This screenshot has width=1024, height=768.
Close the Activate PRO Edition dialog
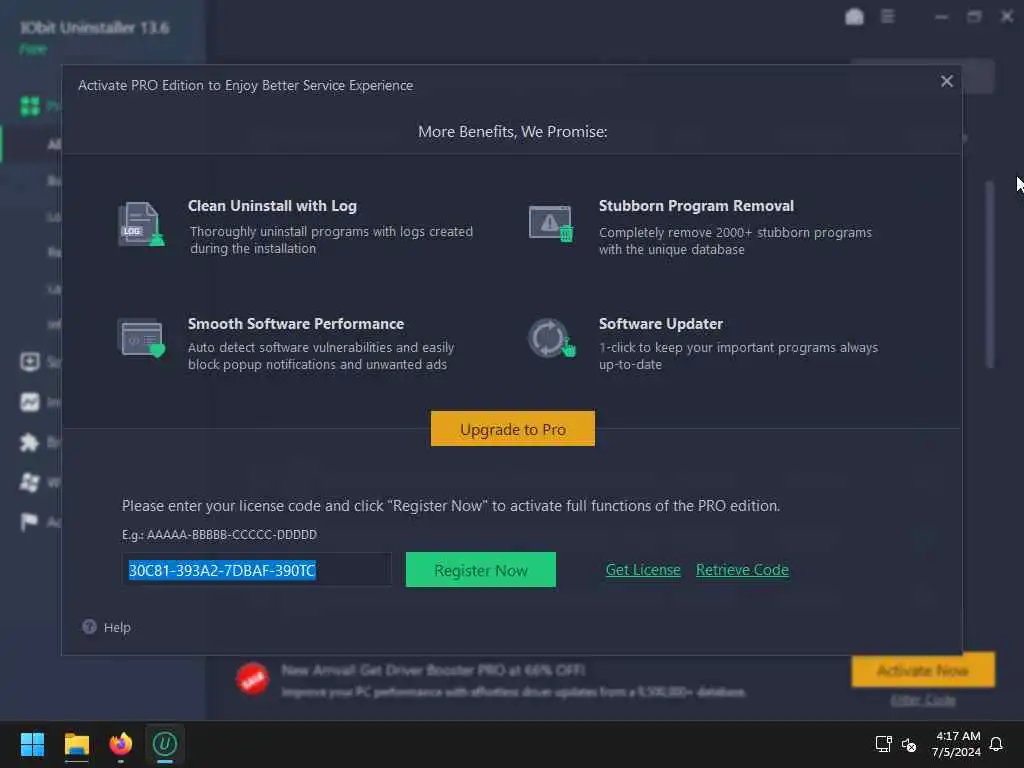[946, 81]
